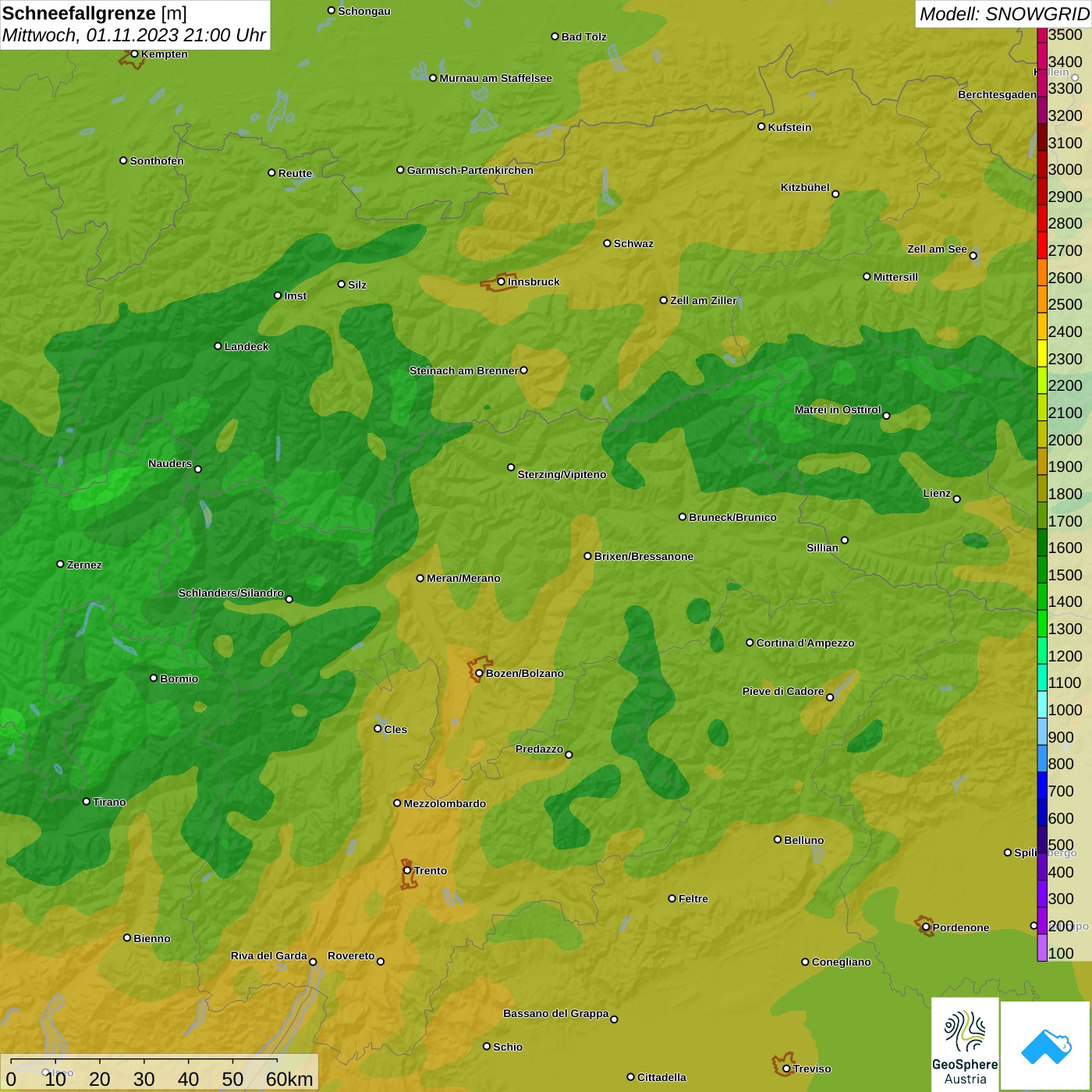Click the Brixen/Bressanone label
1092x1092 pixels.
coord(644,556)
